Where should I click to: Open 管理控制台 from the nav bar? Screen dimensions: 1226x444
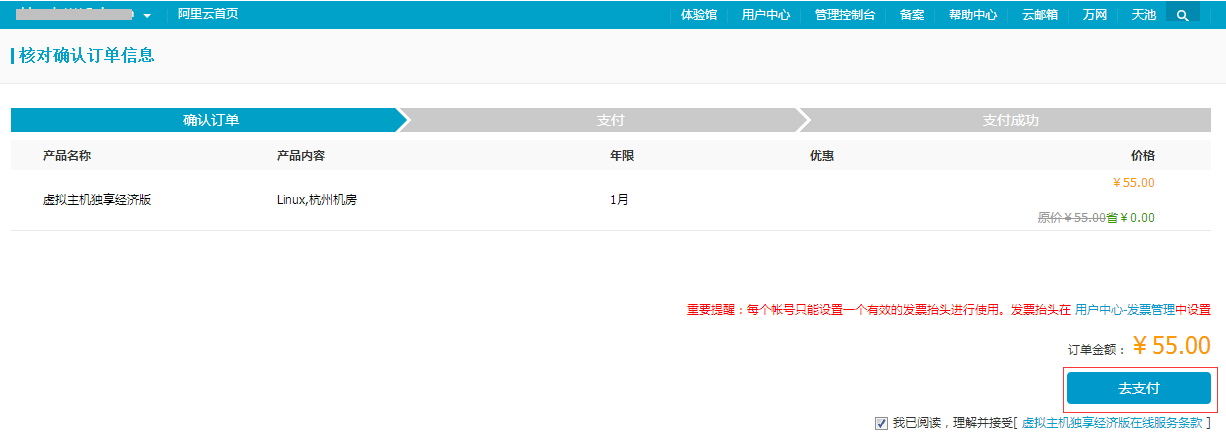[844, 15]
